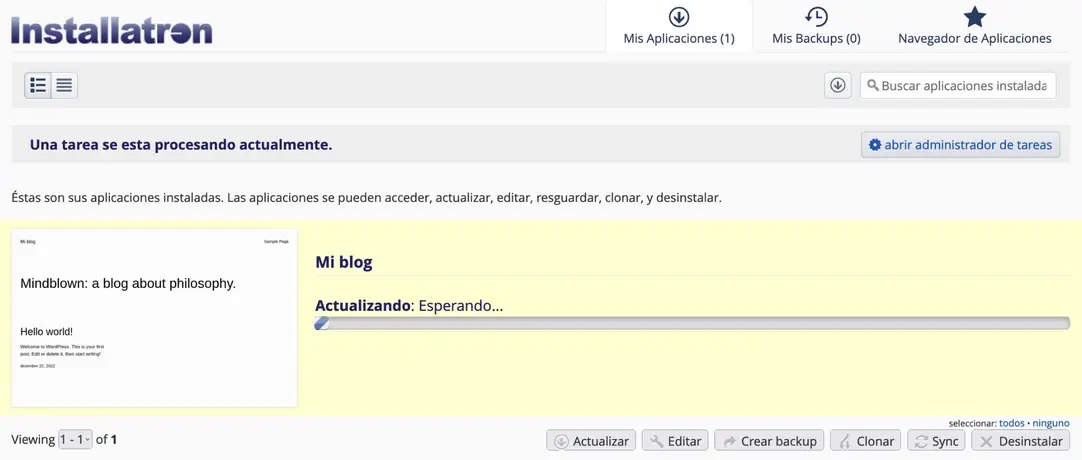Click the Editar button
This screenshot has width=1082, height=460.
coord(675,441)
